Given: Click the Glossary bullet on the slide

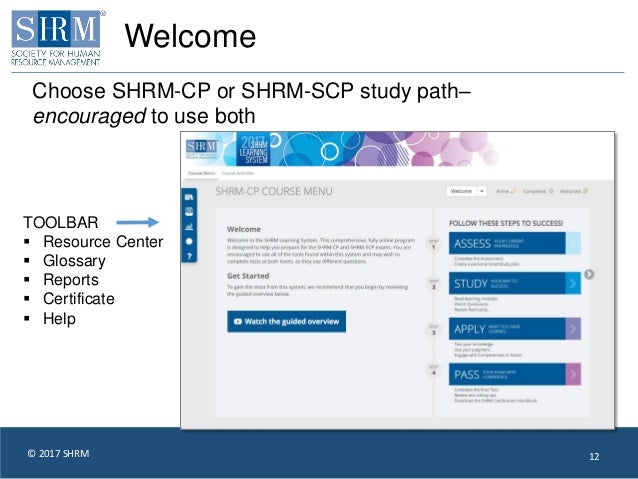Looking at the screenshot, I should [x=74, y=261].
